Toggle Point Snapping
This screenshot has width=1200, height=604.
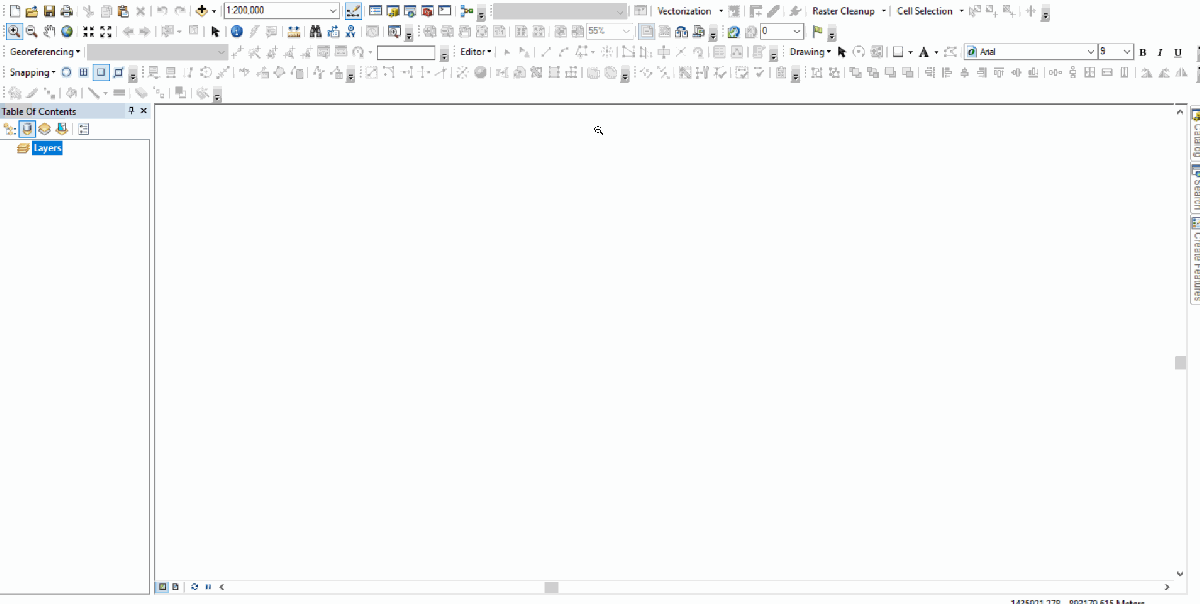[x=66, y=72]
